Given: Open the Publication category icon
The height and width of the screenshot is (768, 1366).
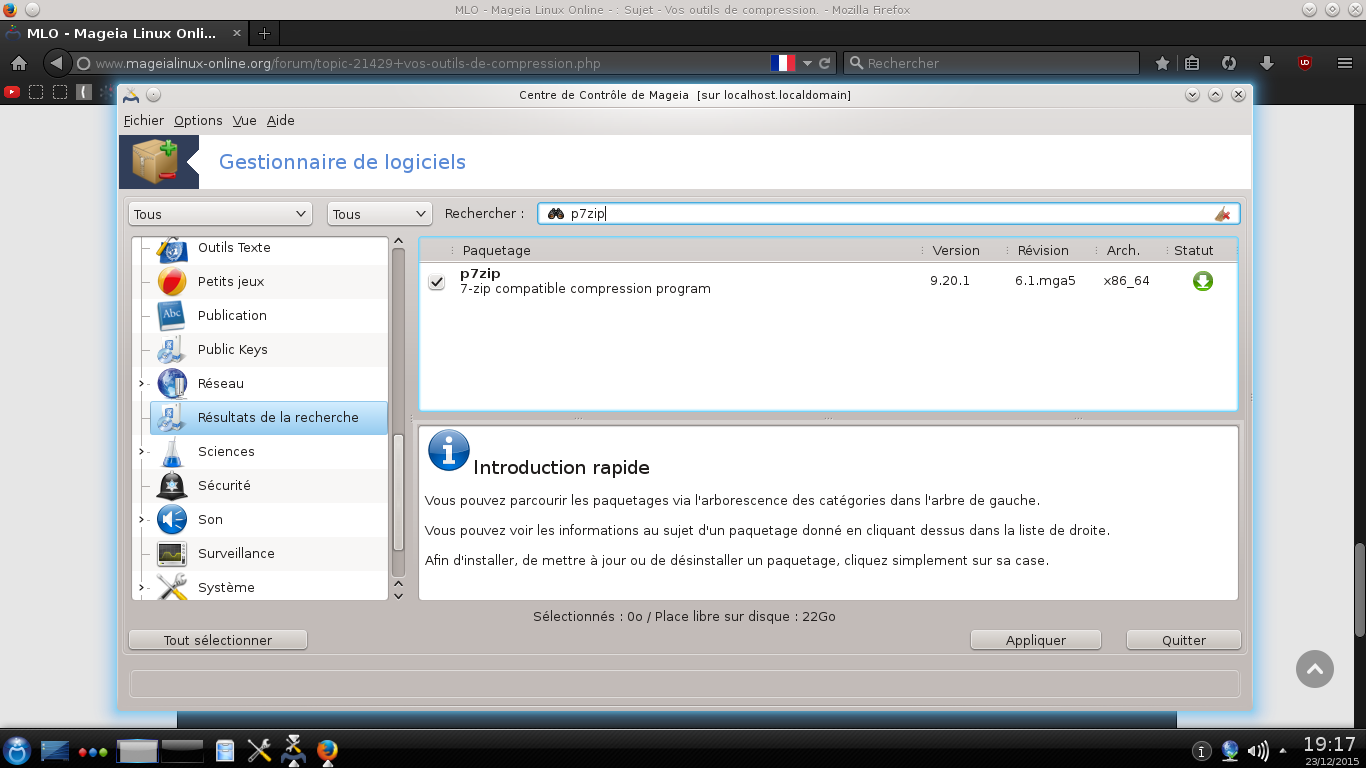Looking at the screenshot, I should [172, 315].
